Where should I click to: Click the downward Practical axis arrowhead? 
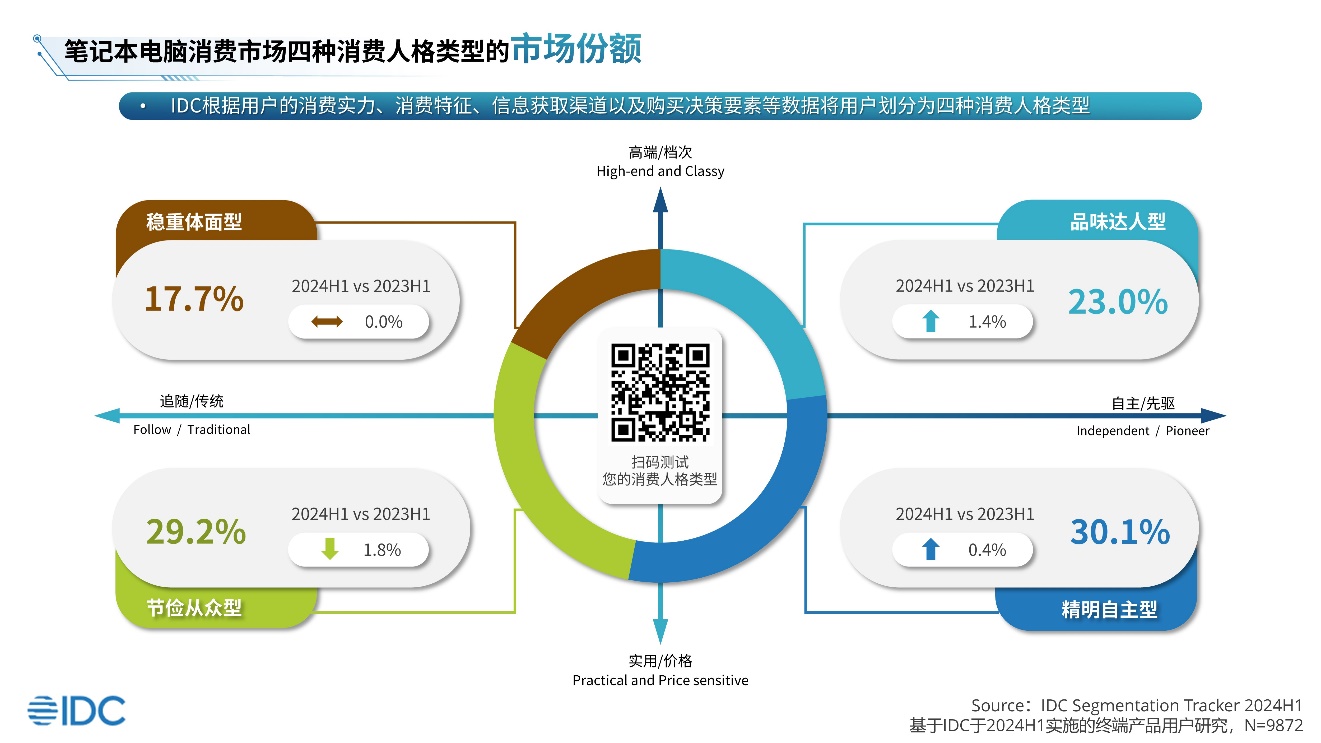(660, 632)
